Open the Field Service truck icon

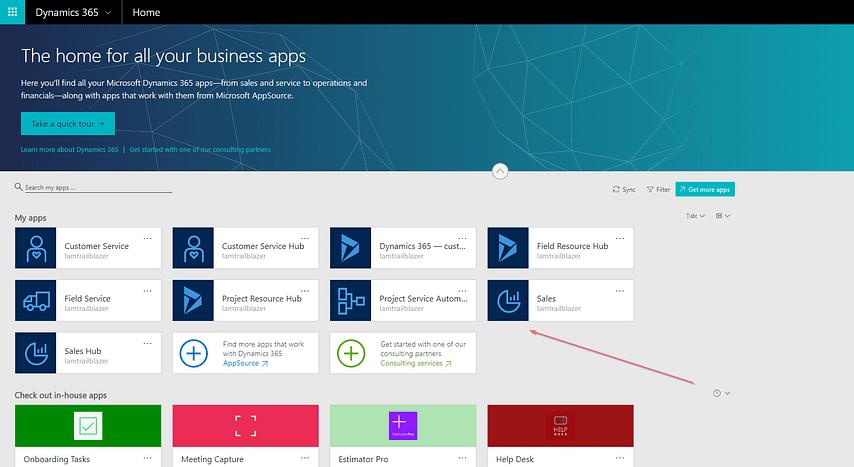[x=35, y=300]
